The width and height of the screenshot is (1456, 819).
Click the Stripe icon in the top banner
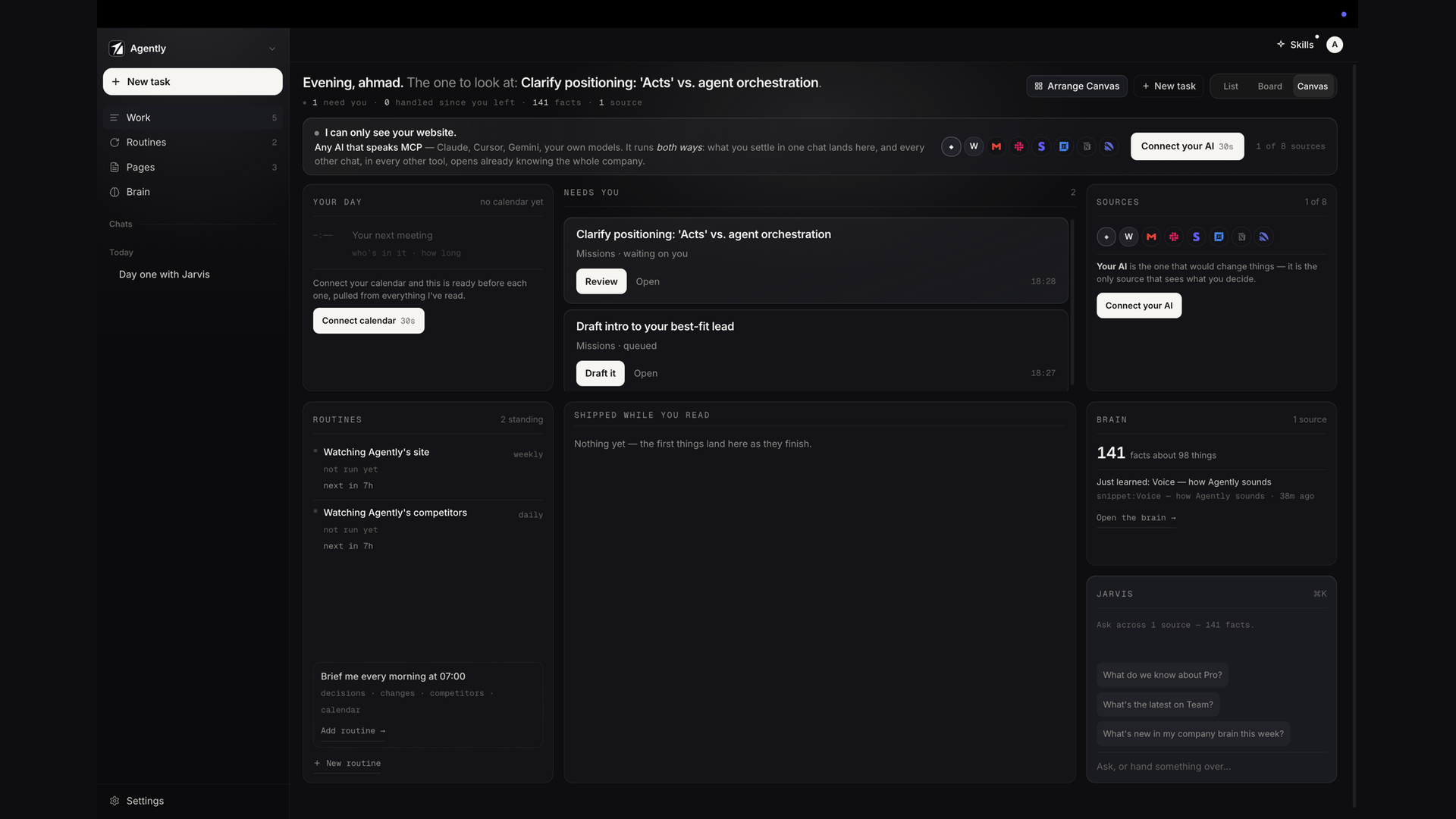[x=1041, y=146]
